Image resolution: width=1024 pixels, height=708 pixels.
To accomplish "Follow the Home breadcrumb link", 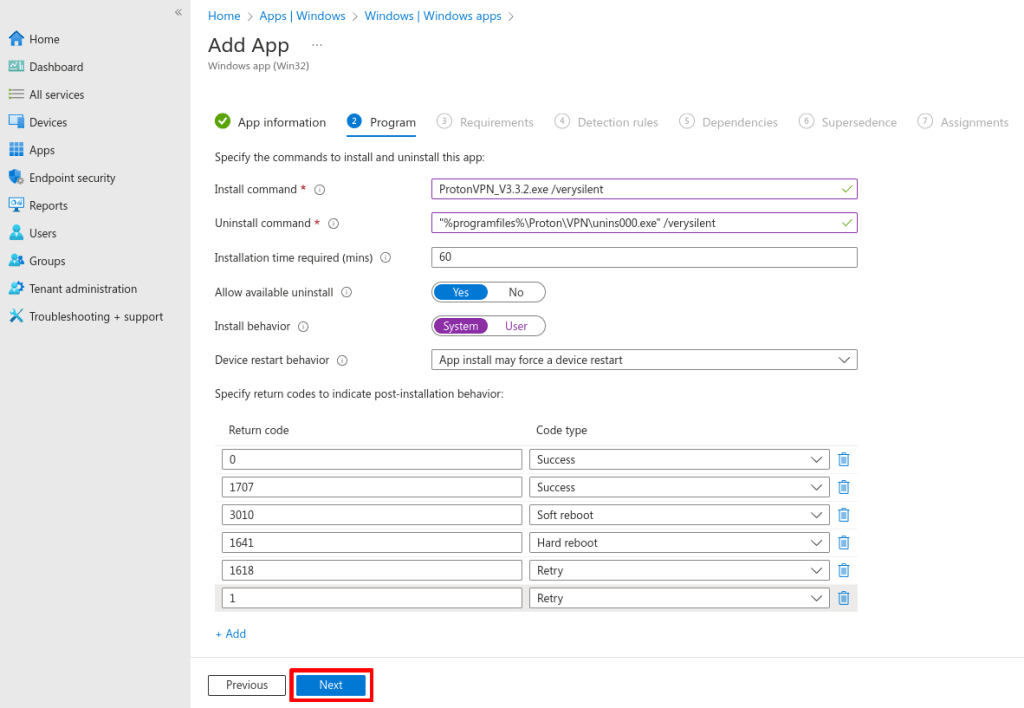I will (x=224, y=16).
